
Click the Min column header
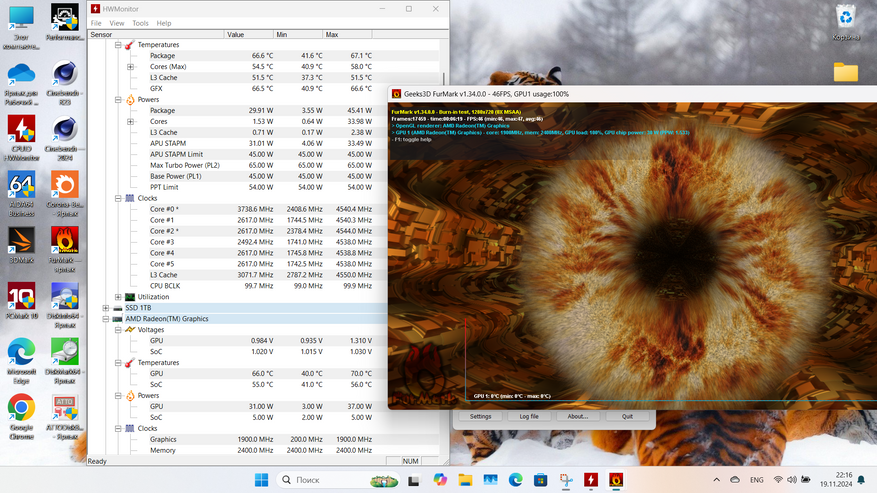[x=298, y=35]
